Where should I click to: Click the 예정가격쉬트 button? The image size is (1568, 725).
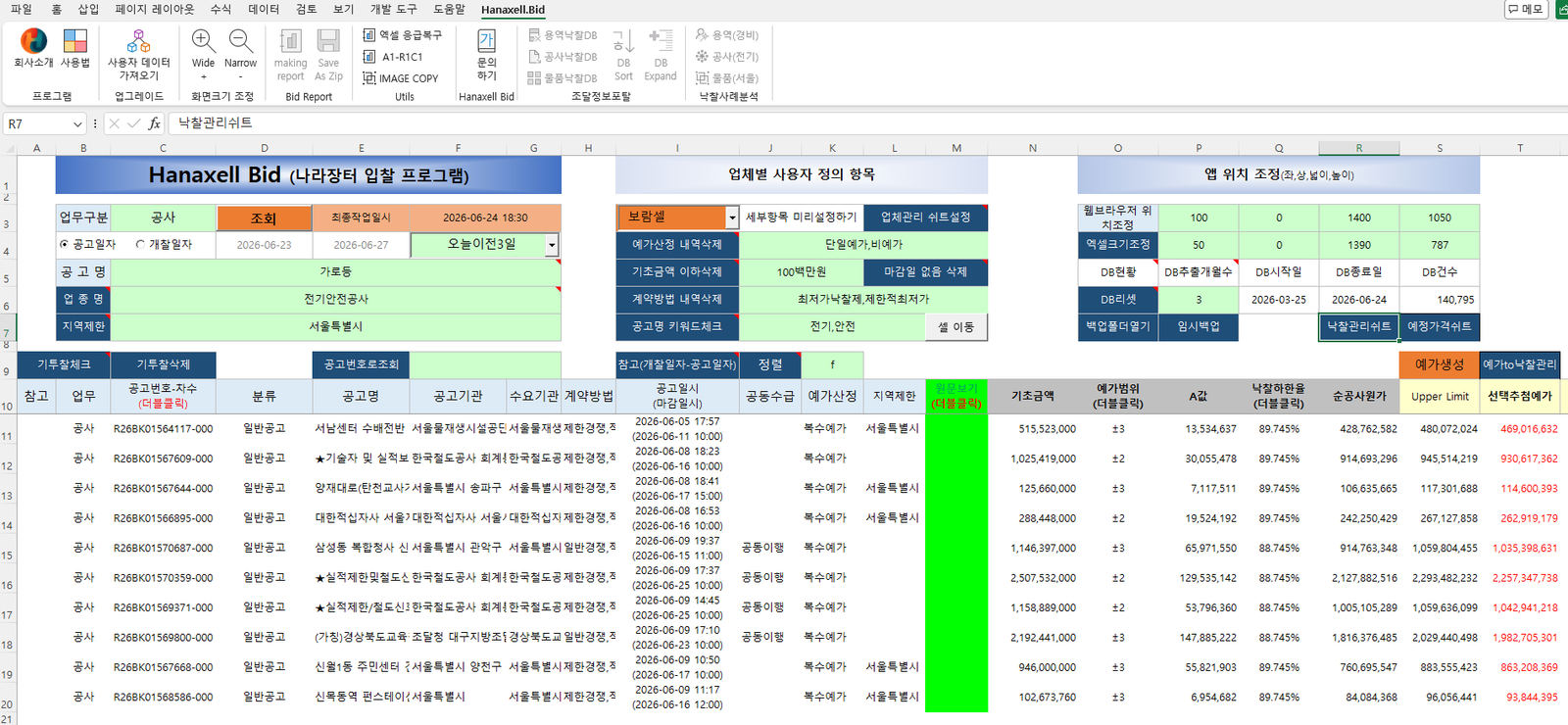click(x=1439, y=326)
